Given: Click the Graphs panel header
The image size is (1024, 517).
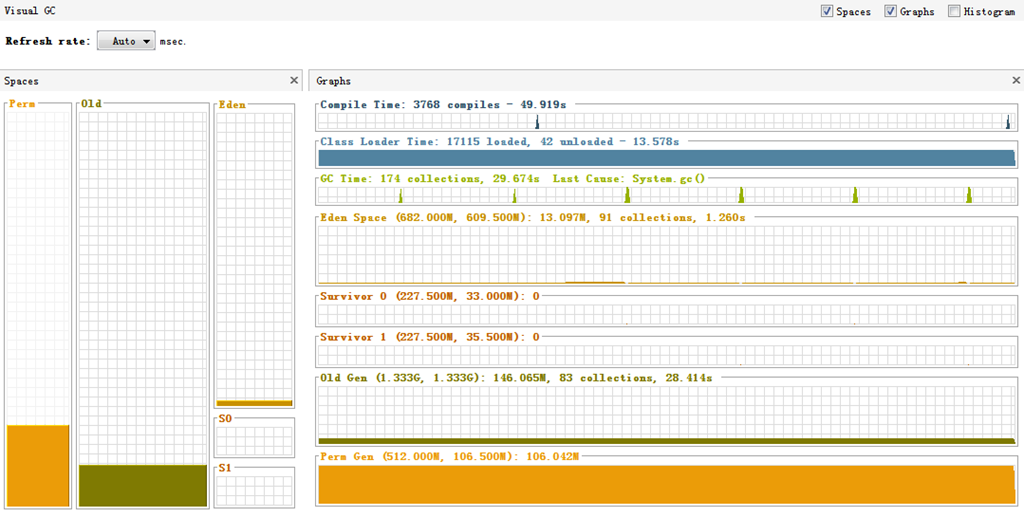Looking at the screenshot, I should [x=666, y=80].
